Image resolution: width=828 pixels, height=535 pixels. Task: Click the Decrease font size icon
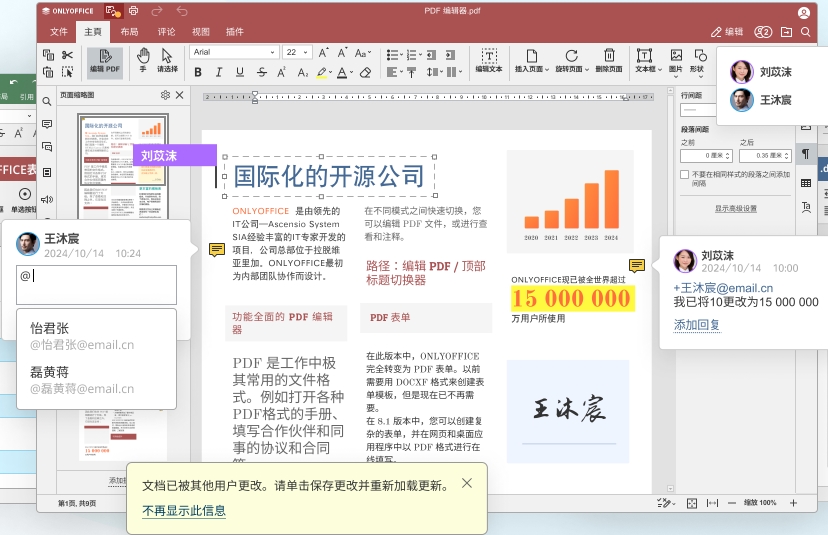(x=342, y=52)
